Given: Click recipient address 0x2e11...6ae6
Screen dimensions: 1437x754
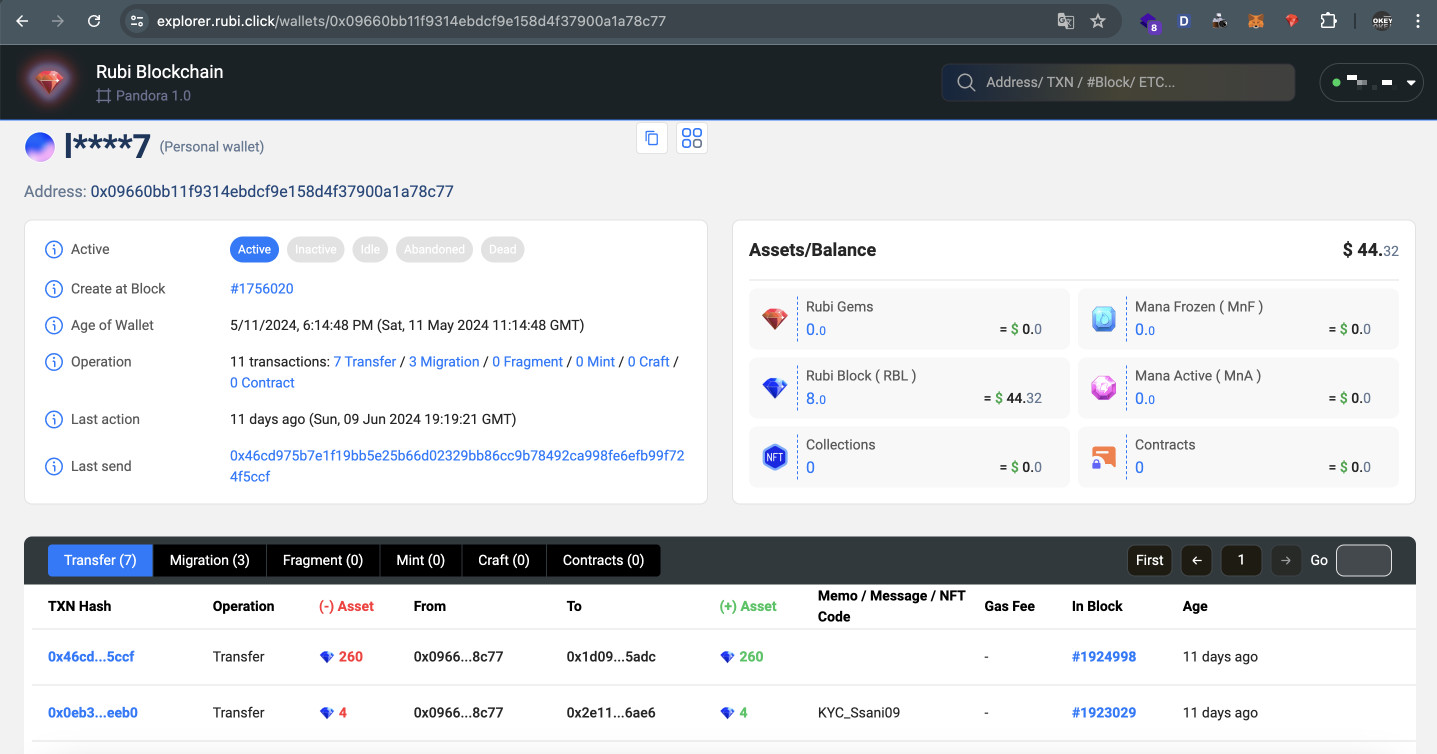Looking at the screenshot, I should (x=611, y=713).
